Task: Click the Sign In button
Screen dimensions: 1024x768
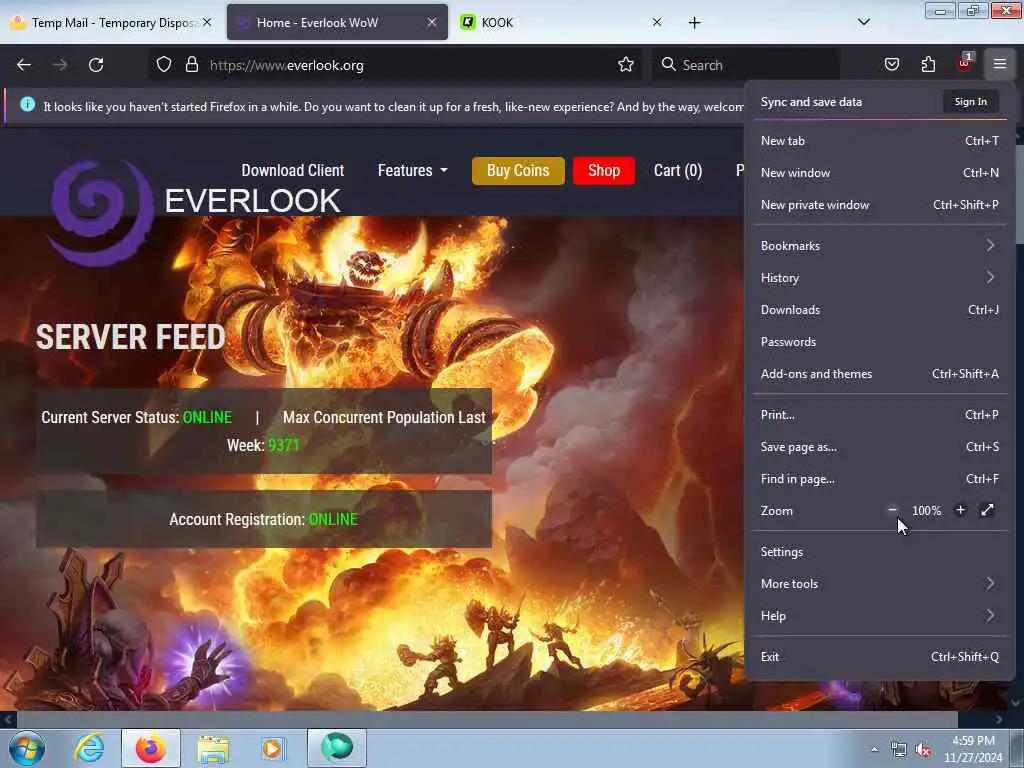Action: click(970, 102)
